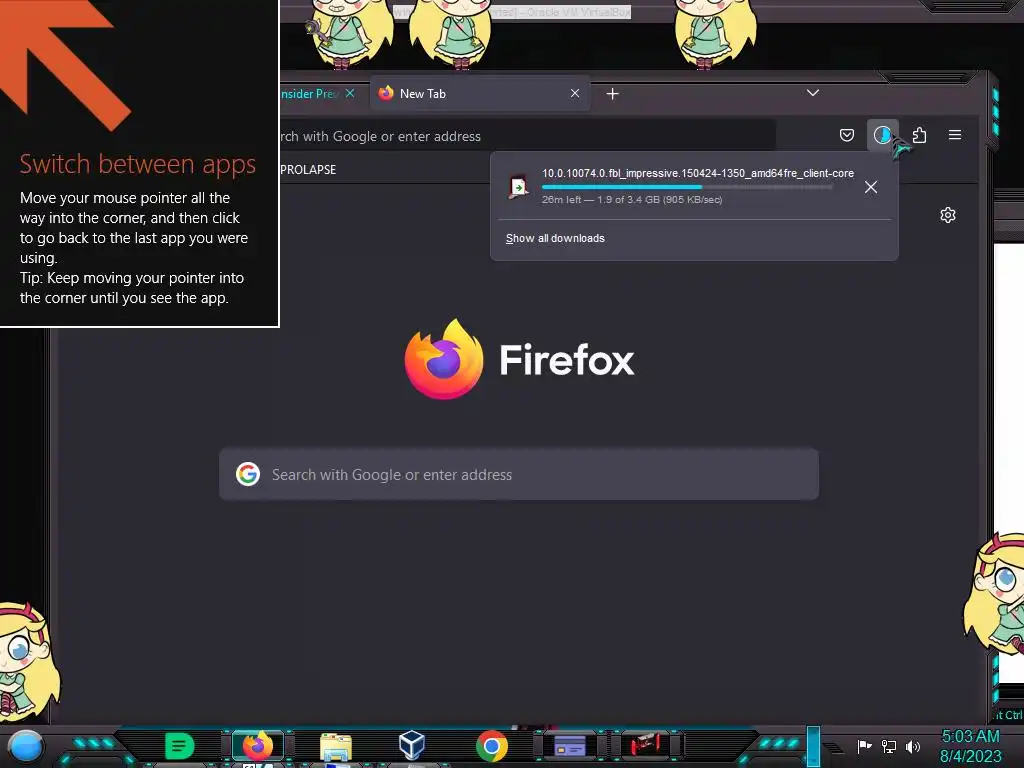Focus the Firefox URL address bar
The height and width of the screenshot is (768, 1024).
point(528,136)
